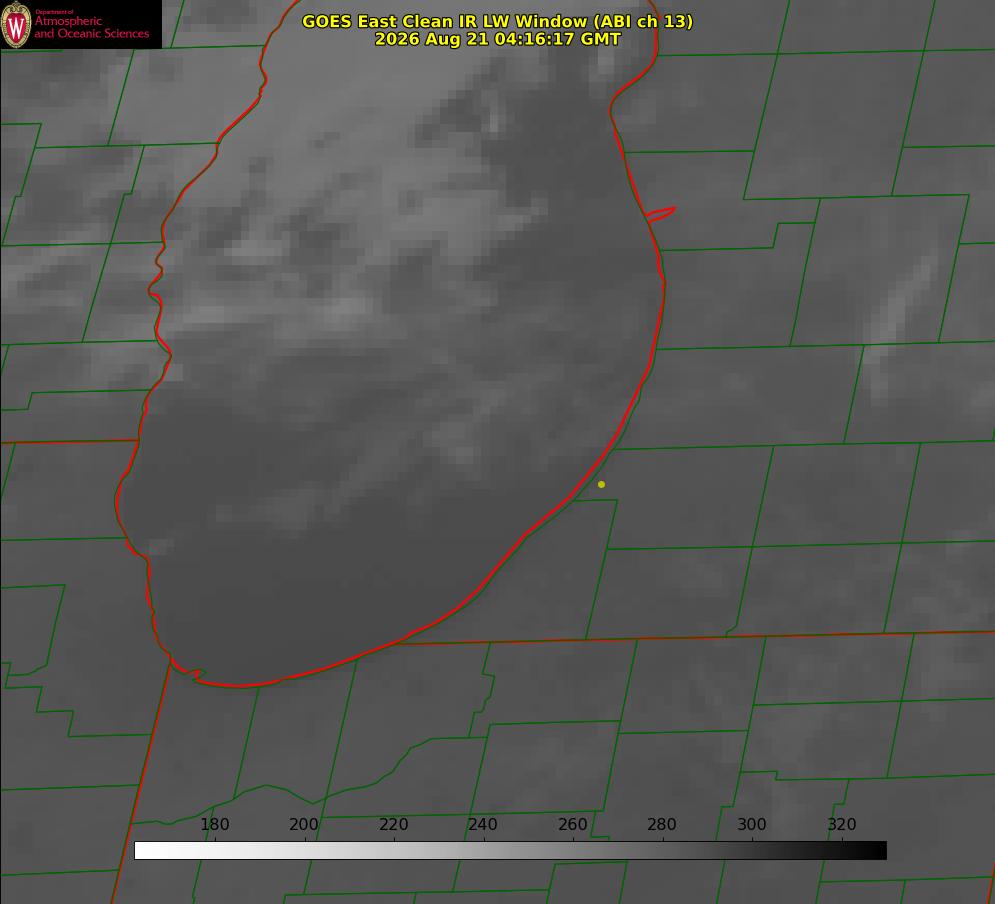Click the 300 temperature scale label
Viewport: 995px width, 904px height.
click(752, 824)
